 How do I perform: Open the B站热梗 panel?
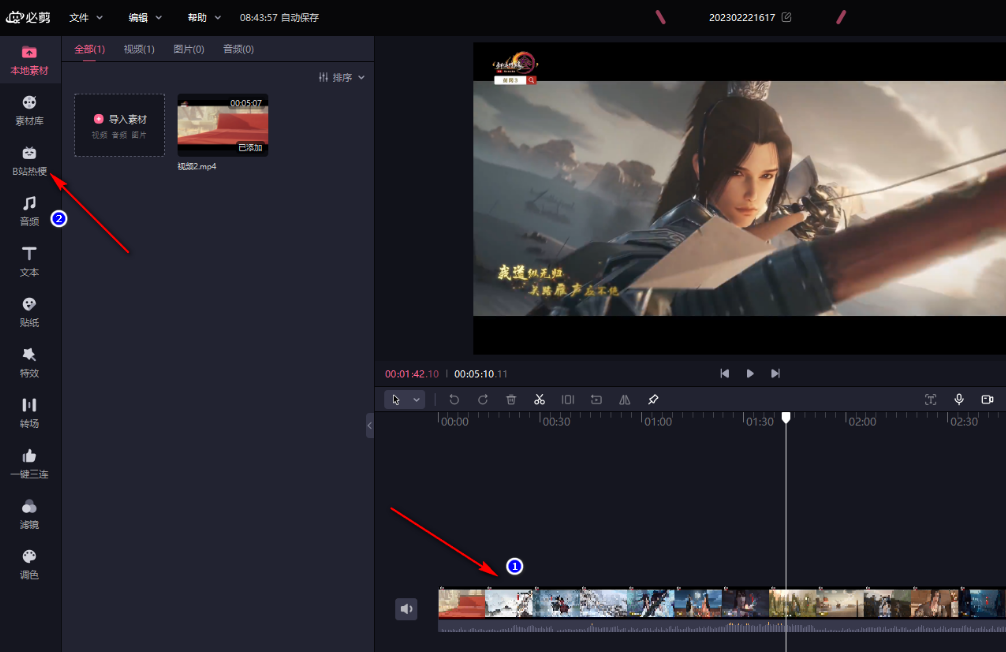click(x=30, y=161)
